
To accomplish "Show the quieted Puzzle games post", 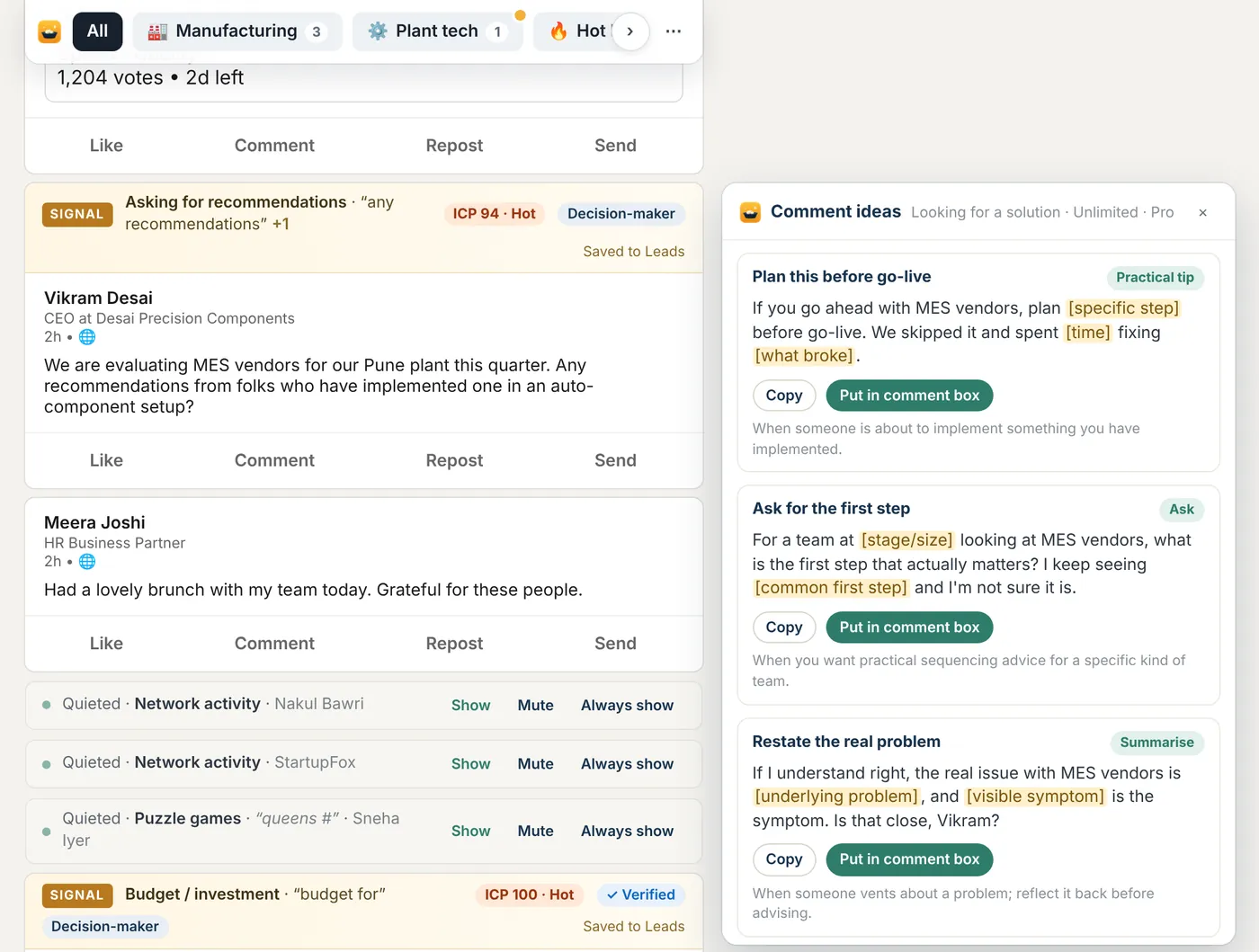I will click(470, 832).
